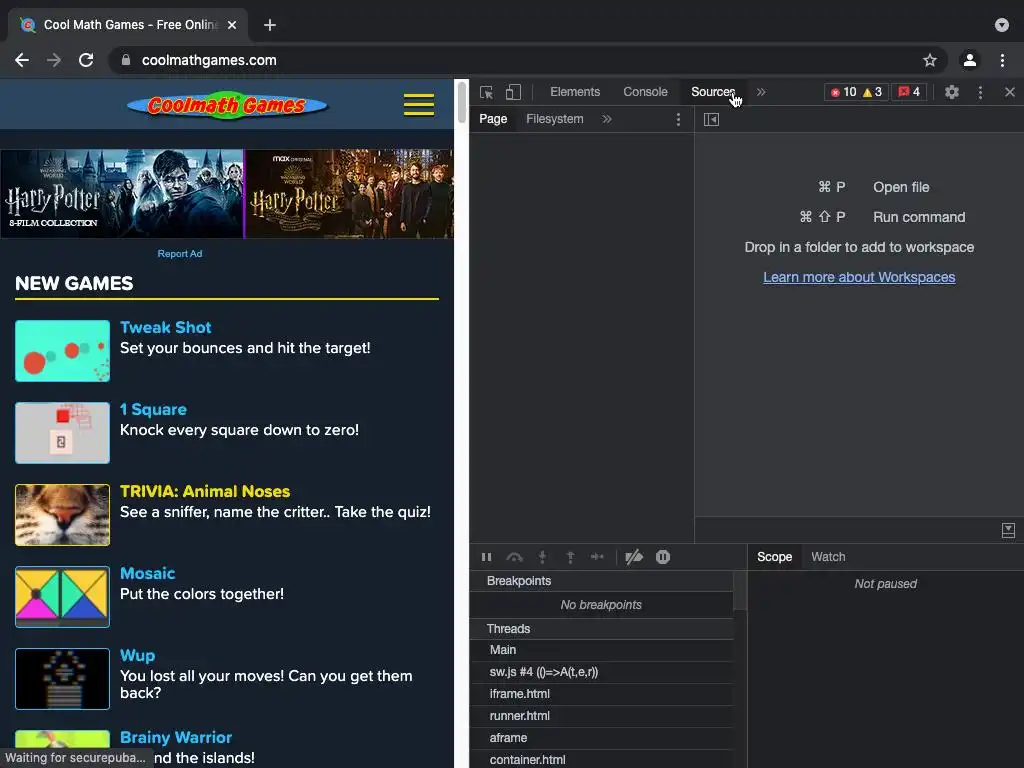Open a new browser tab
Image resolution: width=1024 pixels, height=768 pixels.
(270, 25)
